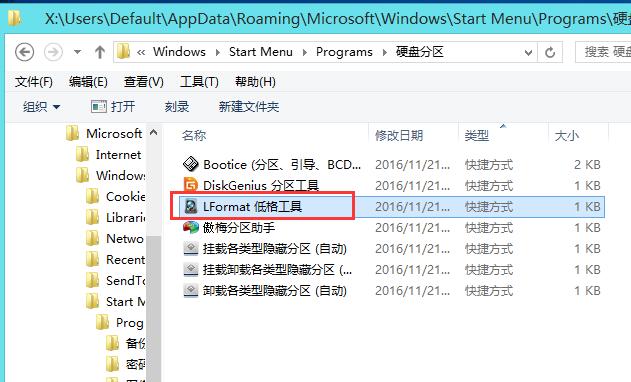Go back using the Back arrow
Viewport: 631px width, 382px height.
(x=24, y=52)
